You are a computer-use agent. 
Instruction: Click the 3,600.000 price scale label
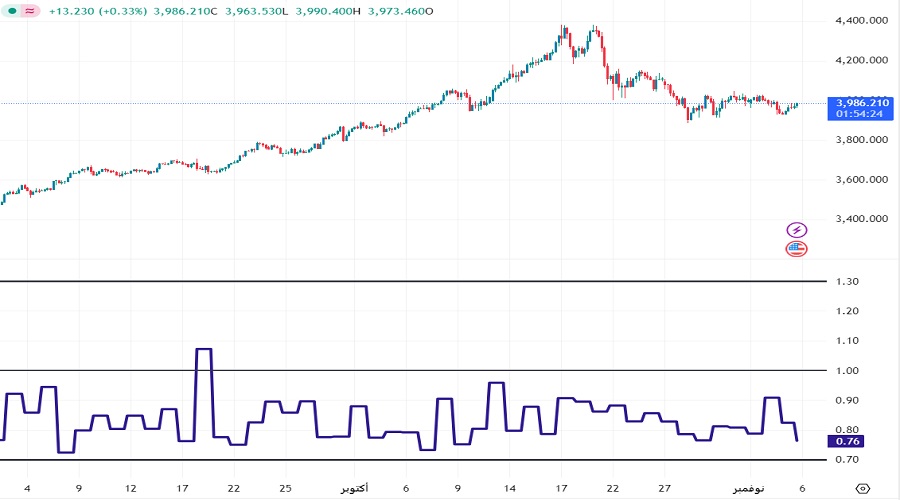[861, 180]
